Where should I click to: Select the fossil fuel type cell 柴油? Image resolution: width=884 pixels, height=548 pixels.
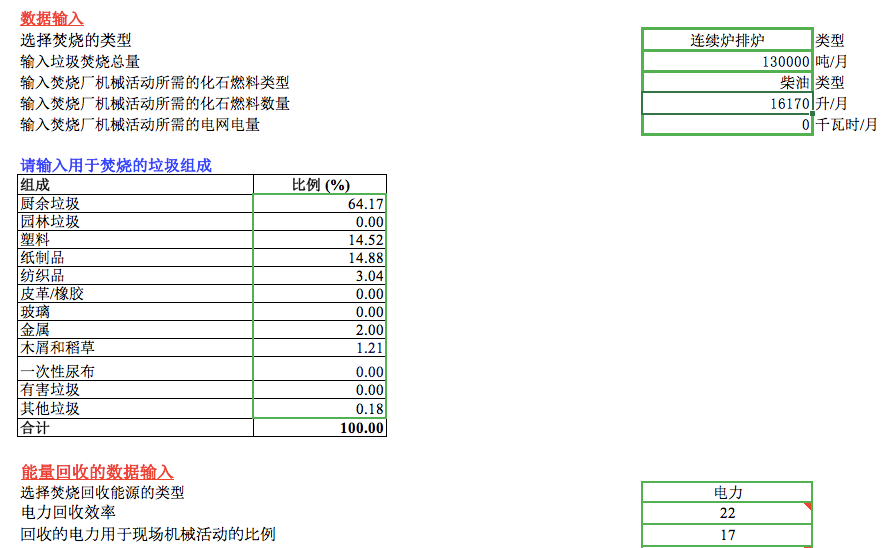pos(726,82)
